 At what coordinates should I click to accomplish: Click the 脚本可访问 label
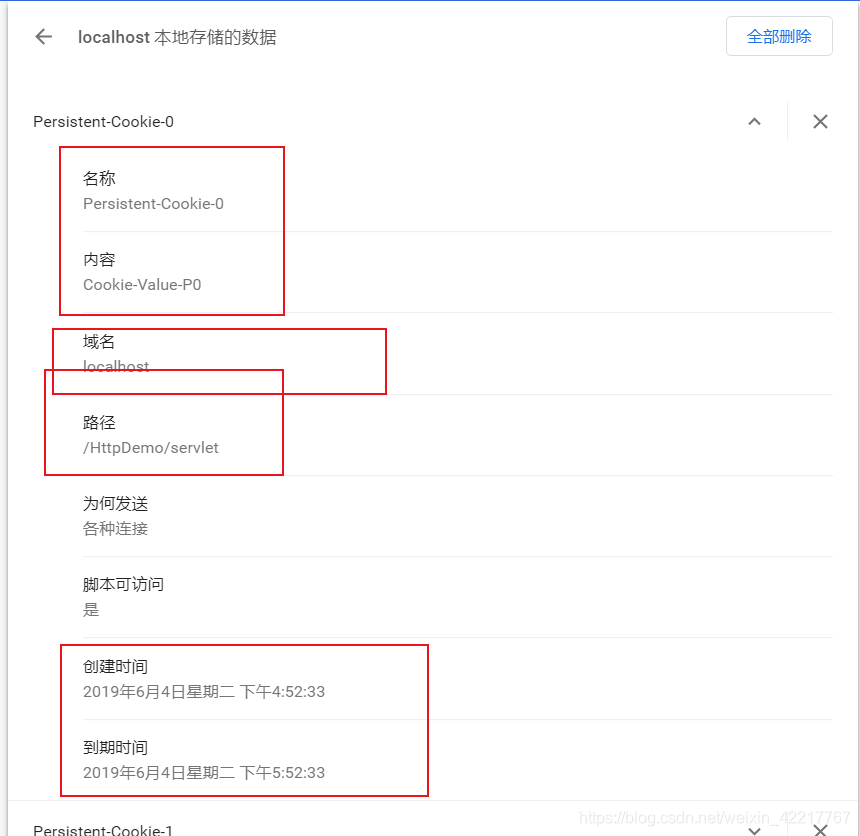(123, 585)
